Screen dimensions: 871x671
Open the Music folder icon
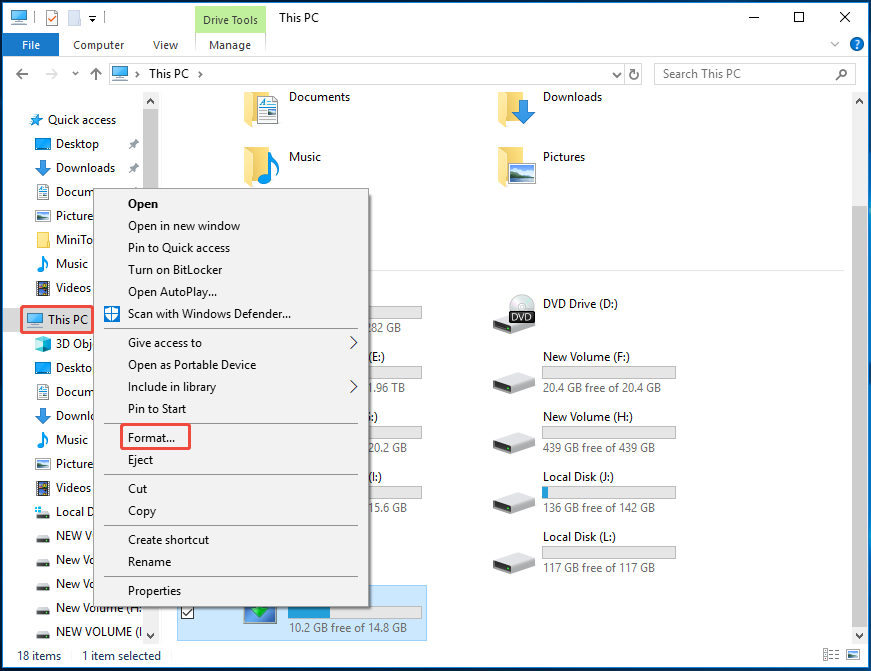[261, 166]
